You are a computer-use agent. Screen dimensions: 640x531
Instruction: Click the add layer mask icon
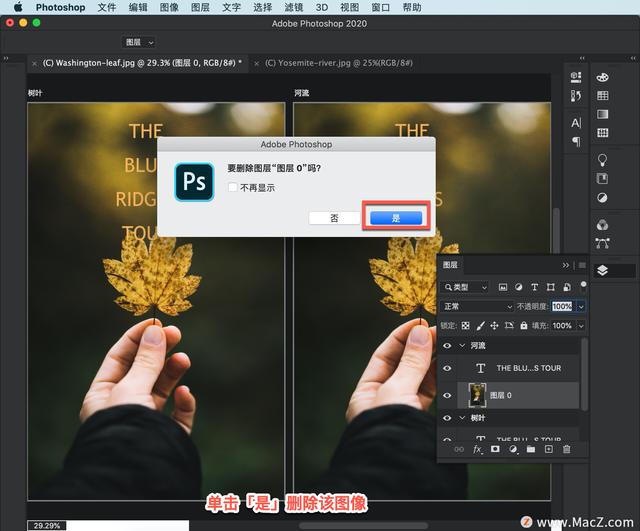tap(495, 449)
